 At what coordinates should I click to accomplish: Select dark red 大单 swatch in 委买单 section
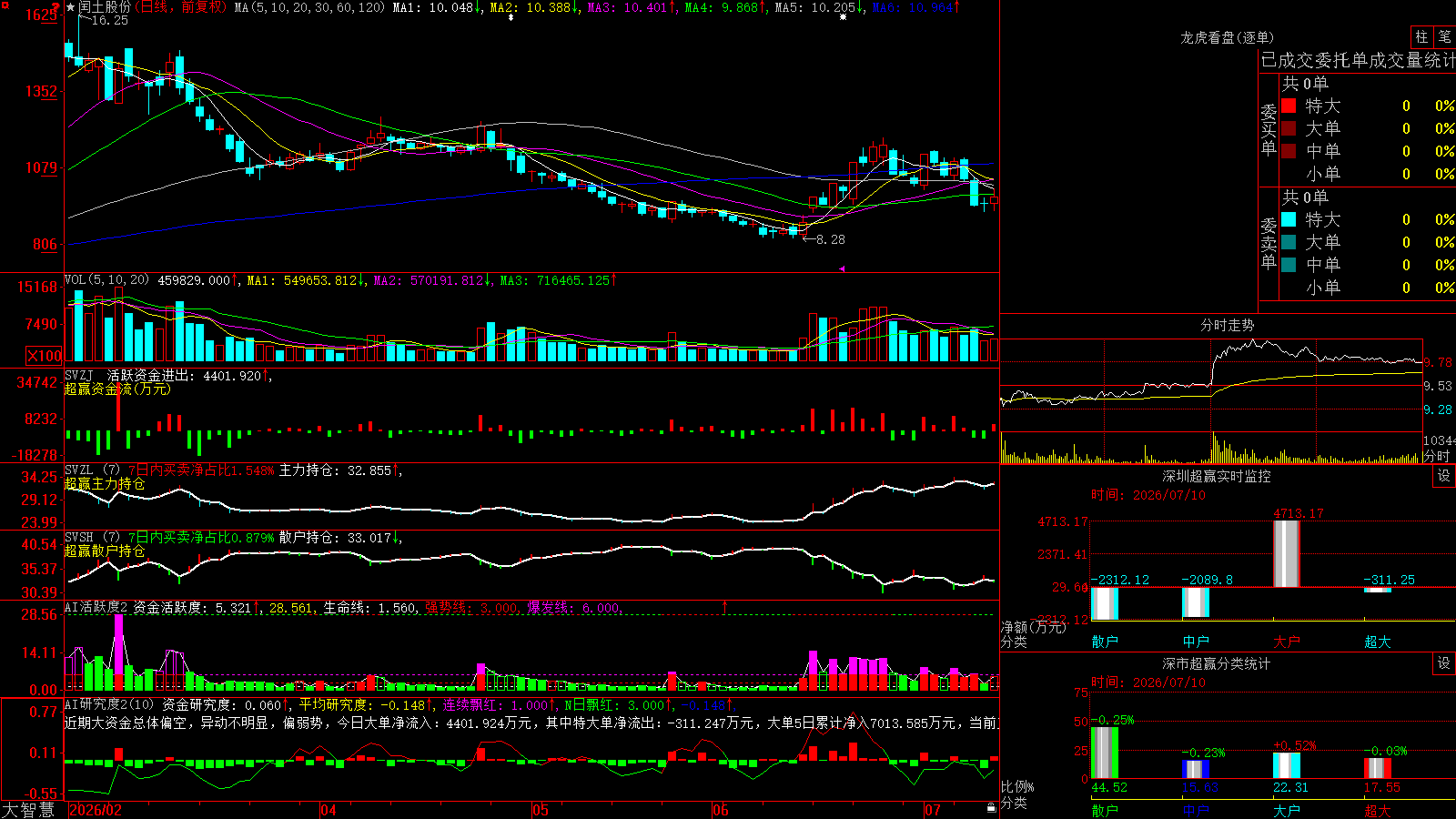[x=1289, y=128]
